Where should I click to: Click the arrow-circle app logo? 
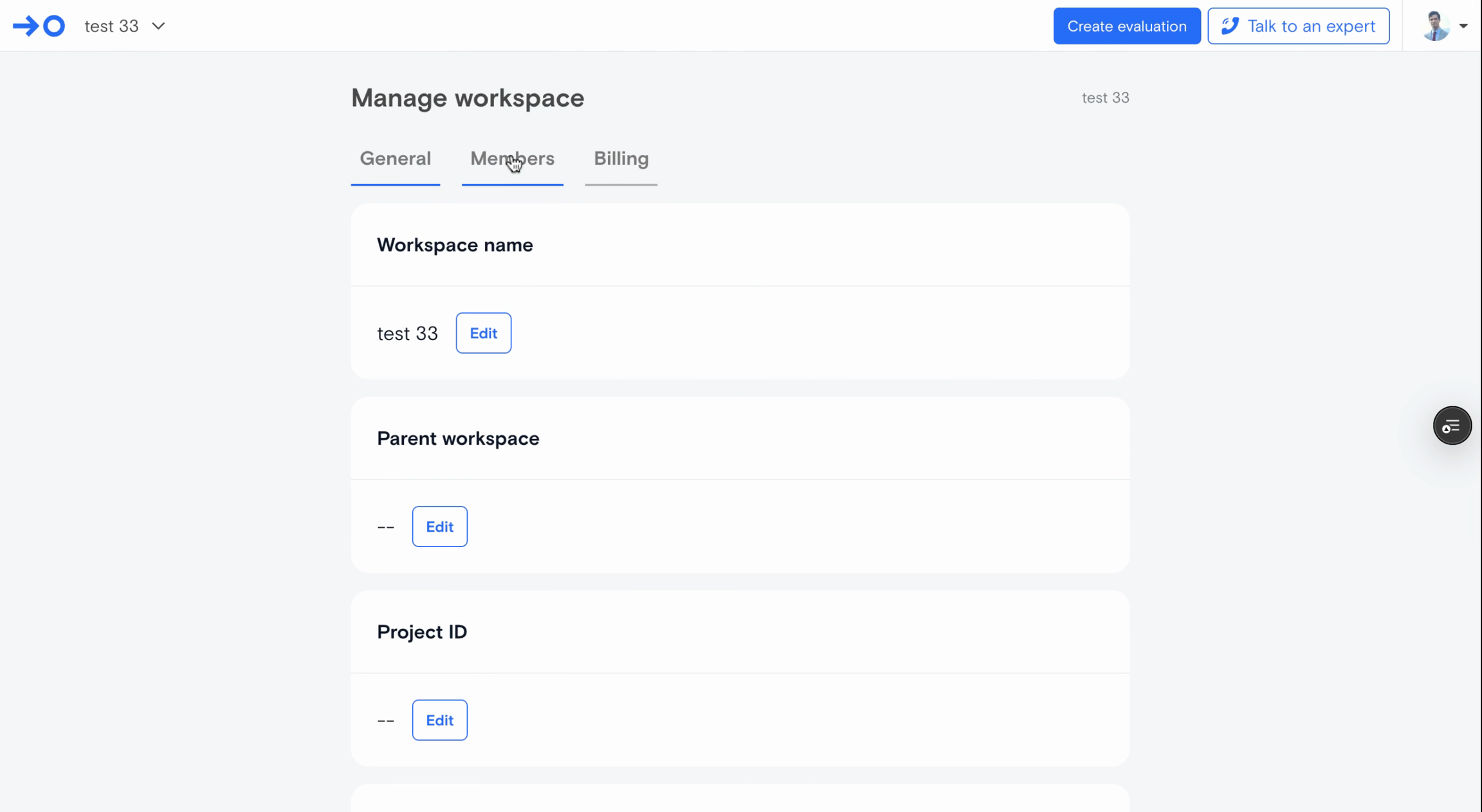coord(39,26)
